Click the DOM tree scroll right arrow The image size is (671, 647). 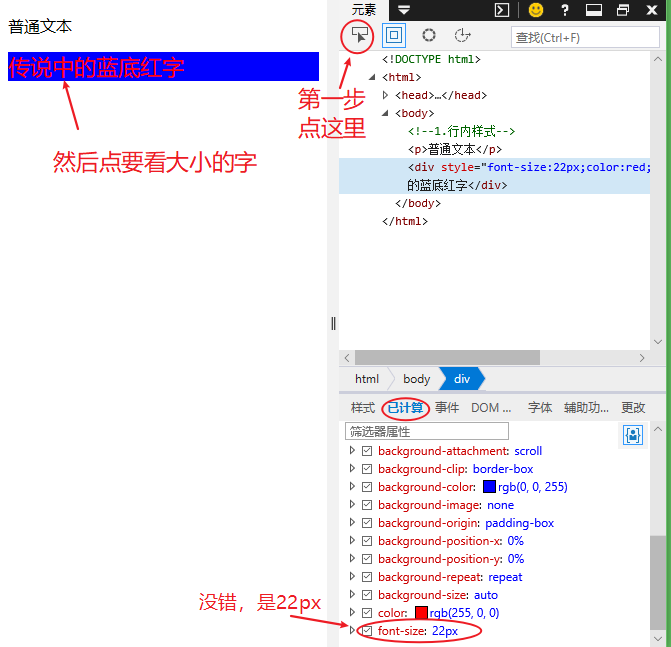pyautogui.click(x=641, y=358)
